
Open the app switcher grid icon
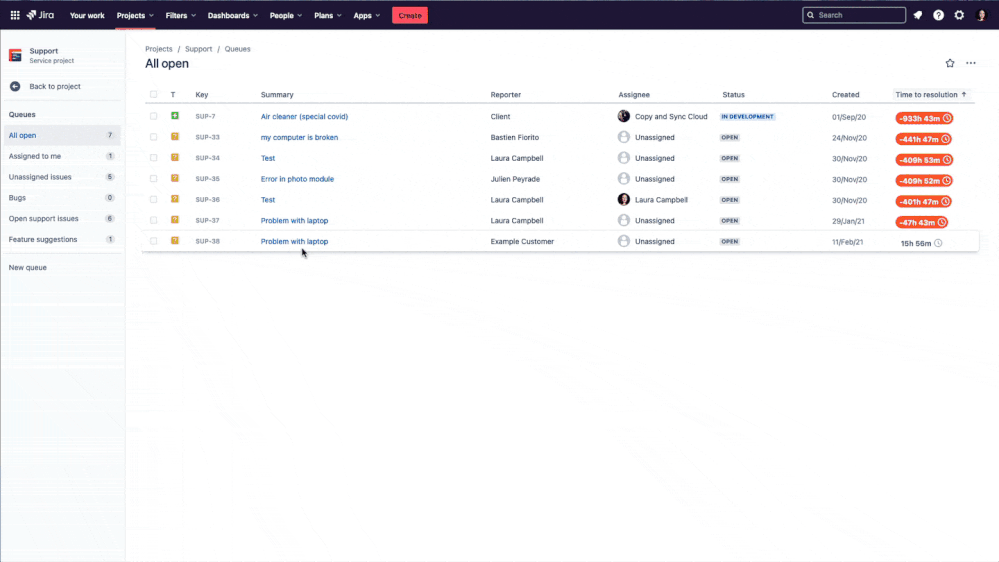15,15
